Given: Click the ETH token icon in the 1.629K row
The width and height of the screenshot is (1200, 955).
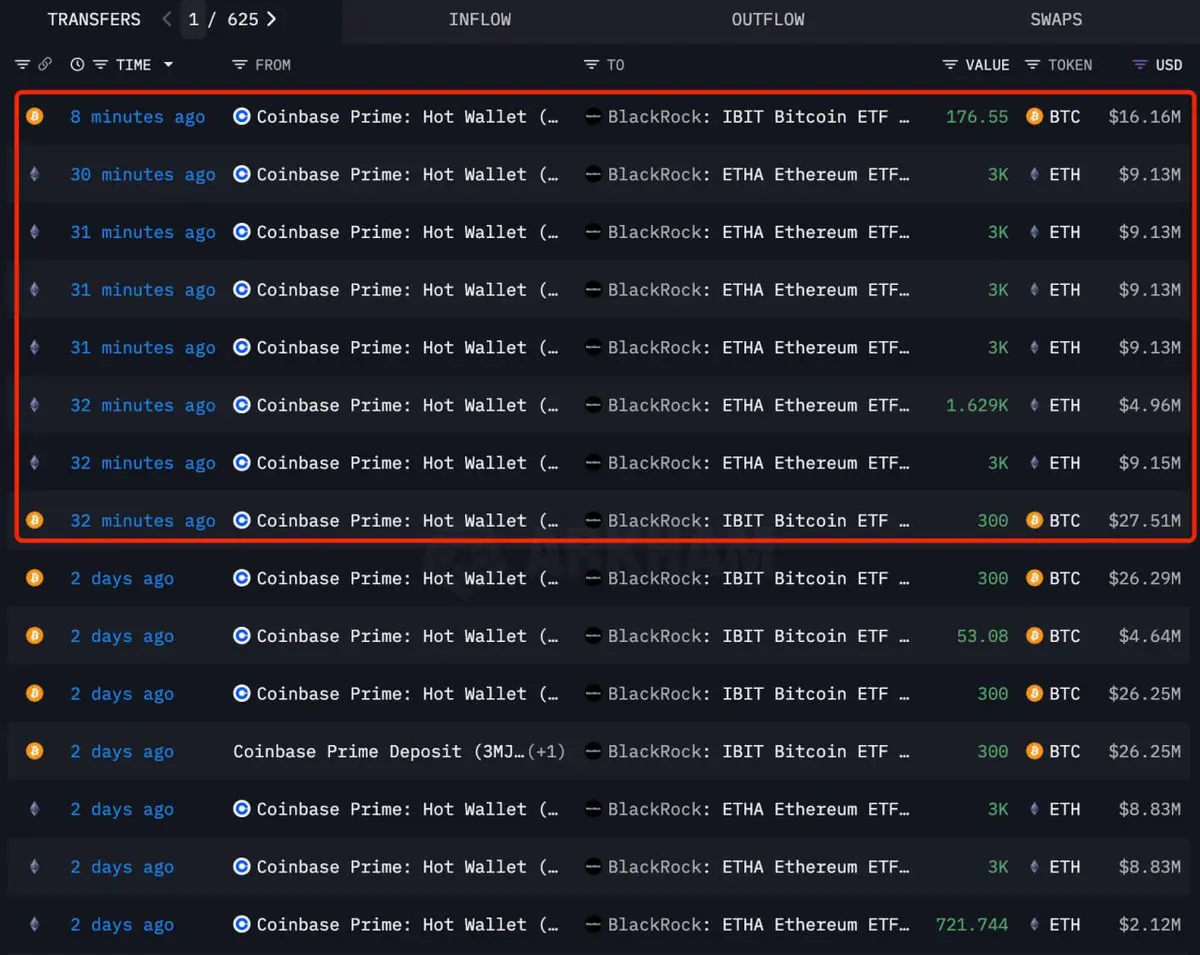Looking at the screenshot, I should pos(1035,405).
